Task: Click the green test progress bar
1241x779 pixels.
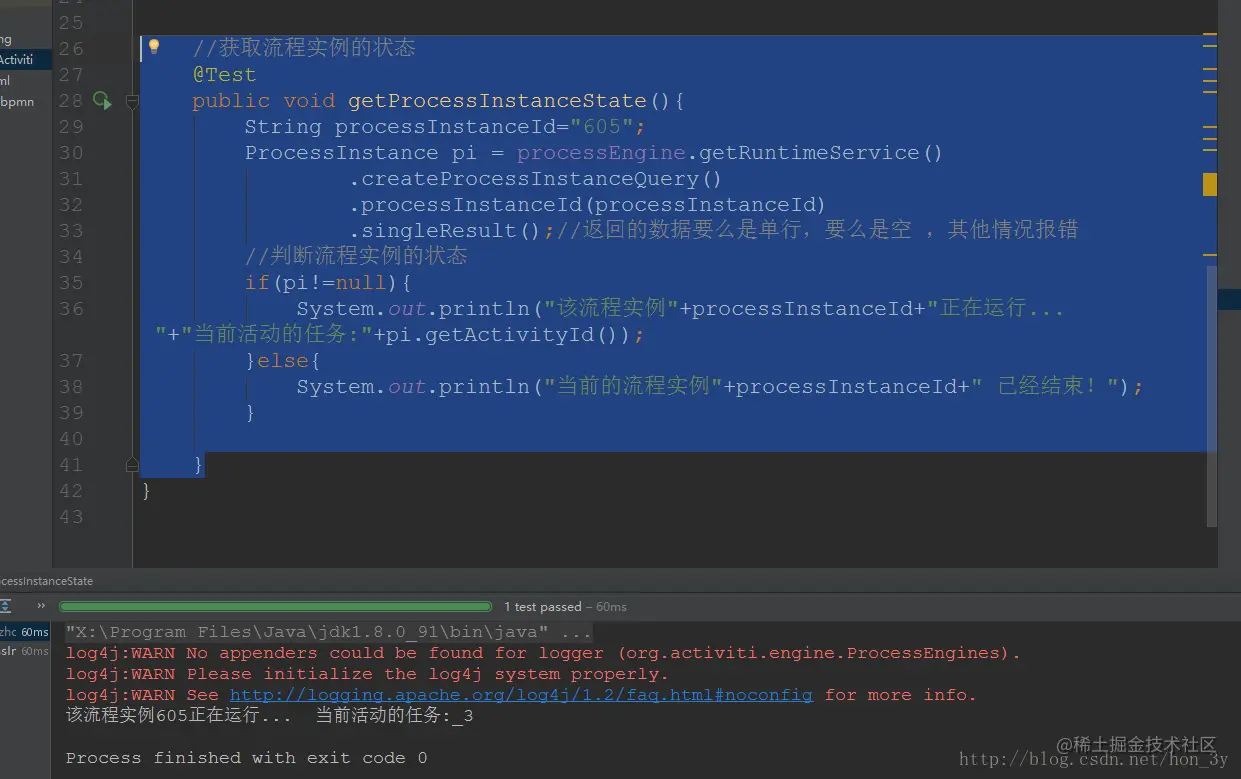Action: [275, 607]
